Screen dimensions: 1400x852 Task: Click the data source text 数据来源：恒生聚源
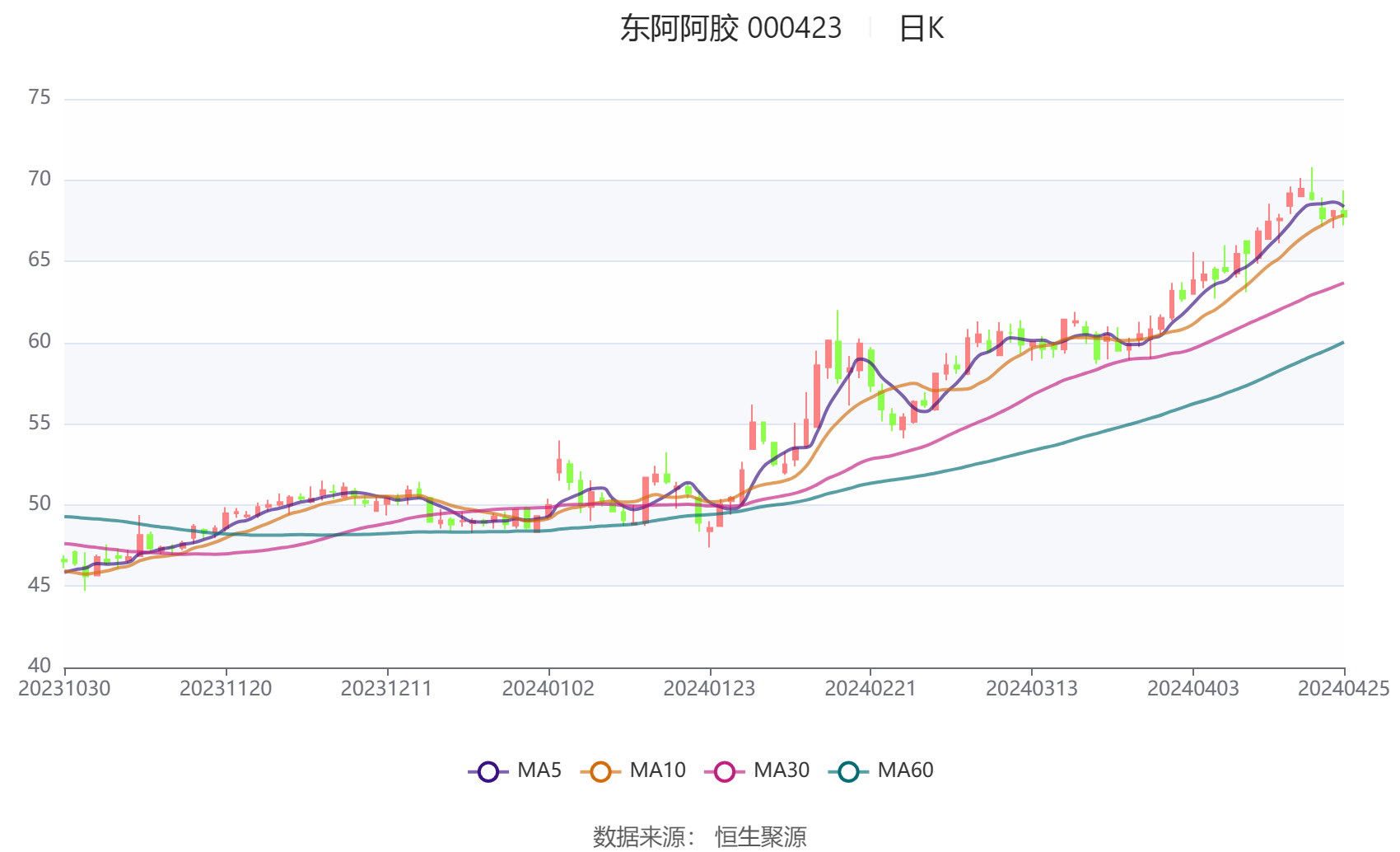tap(699, 836)
